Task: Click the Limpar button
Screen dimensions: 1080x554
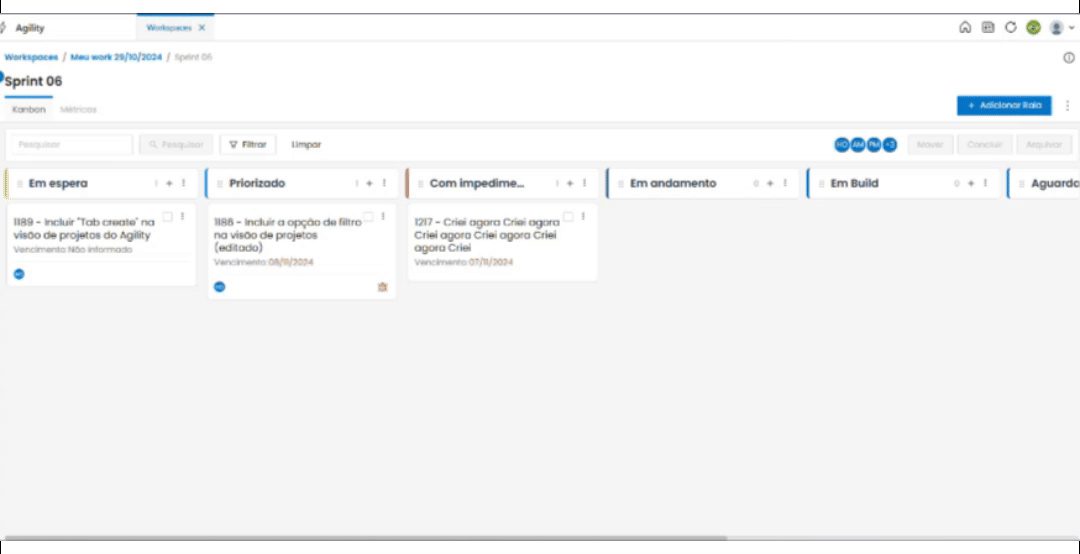Action: coord(306,145)
